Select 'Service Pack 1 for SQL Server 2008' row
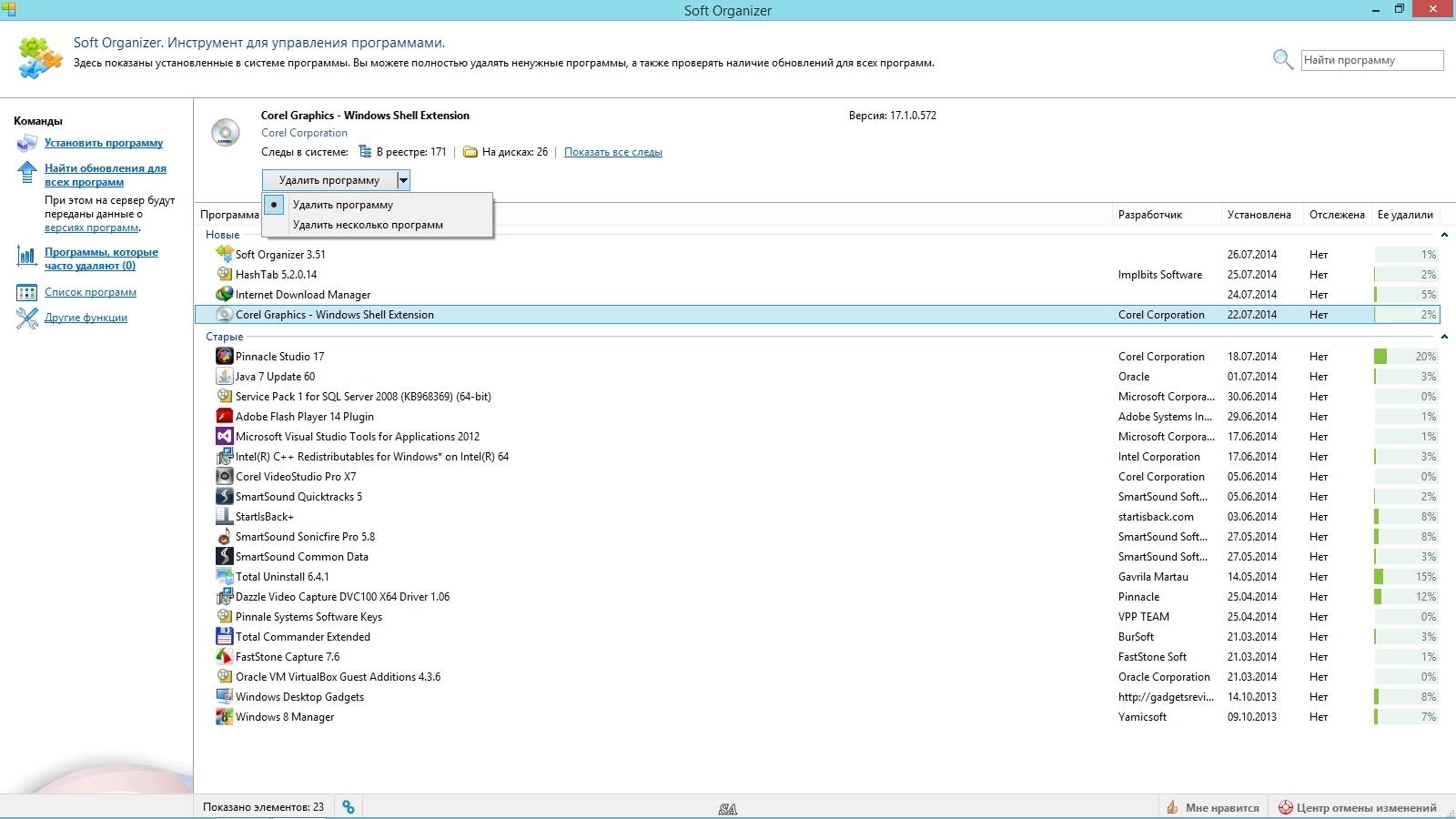This screenshot has height=819, width=1456. click(x=817, y=397)
